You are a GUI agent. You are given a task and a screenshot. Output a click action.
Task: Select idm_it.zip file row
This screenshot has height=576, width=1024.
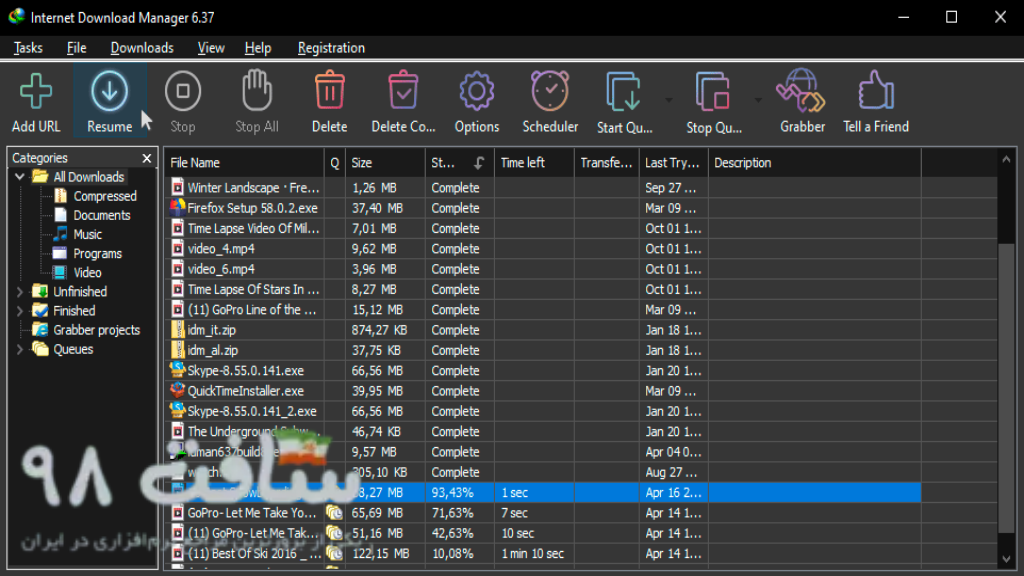click(x=543, y=330)
